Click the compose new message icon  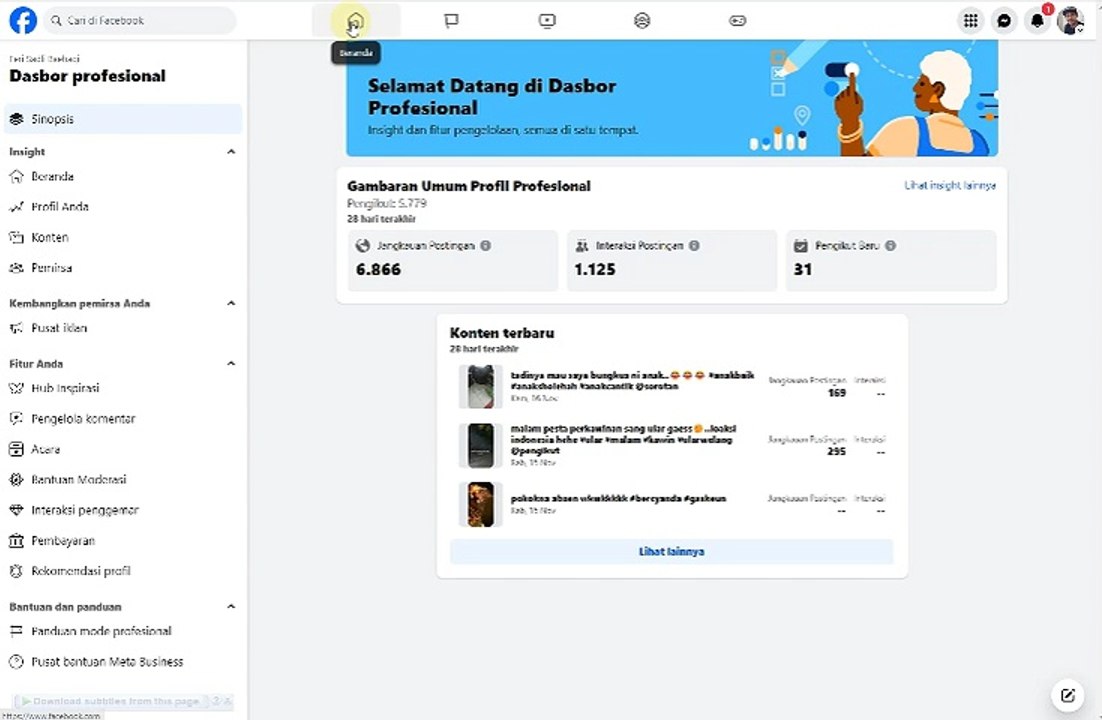[x=1068, y=695]
